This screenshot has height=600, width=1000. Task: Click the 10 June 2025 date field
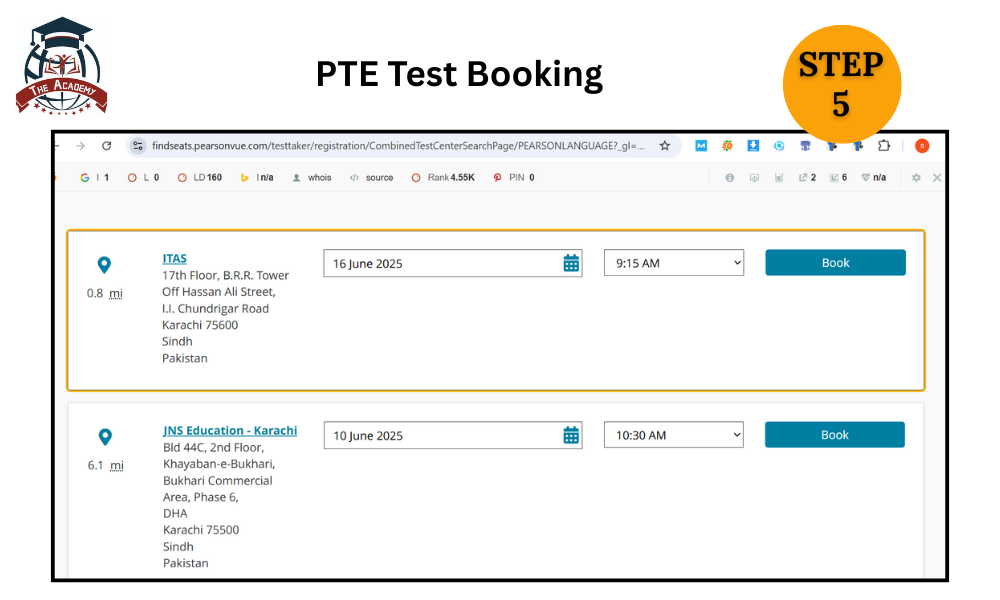tap(453, 435)
